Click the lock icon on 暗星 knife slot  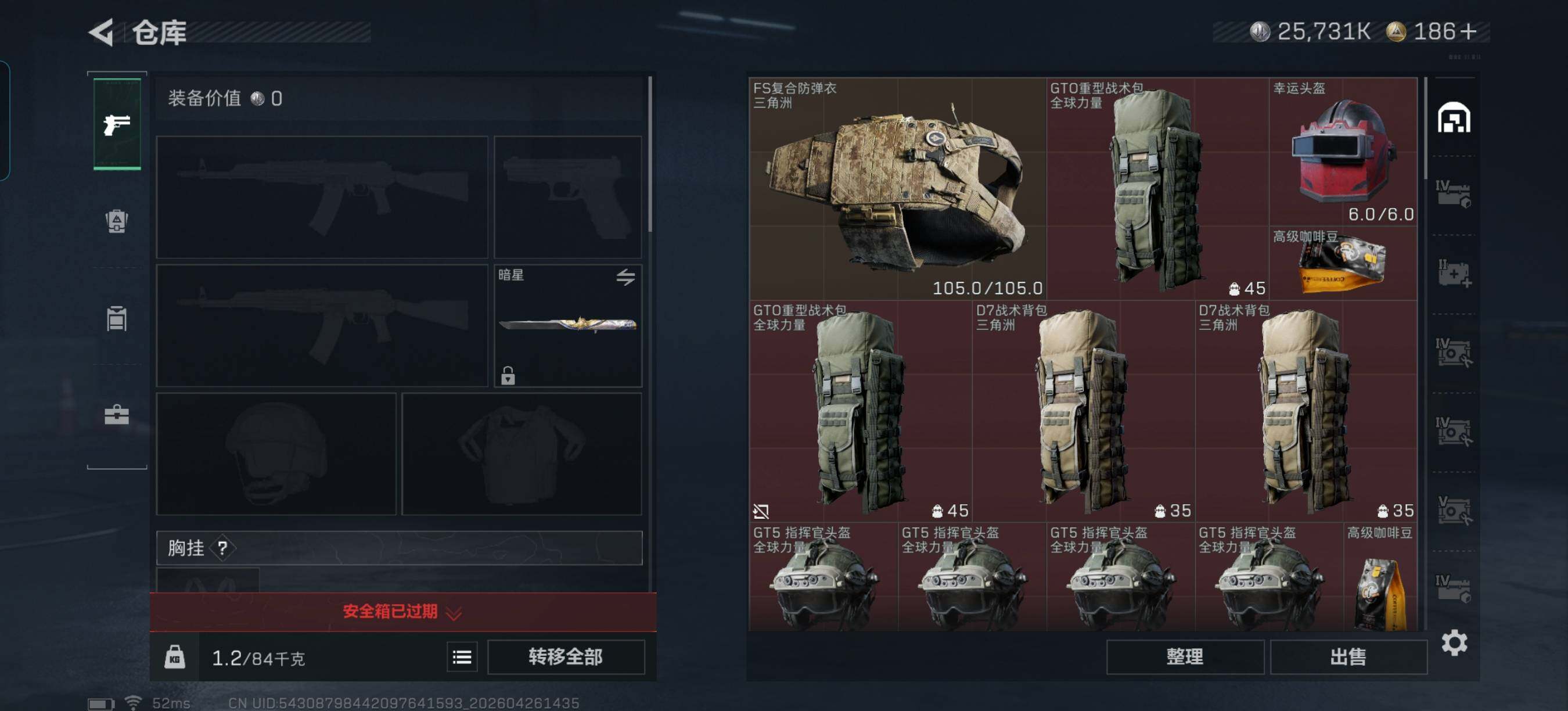(508, 376)
